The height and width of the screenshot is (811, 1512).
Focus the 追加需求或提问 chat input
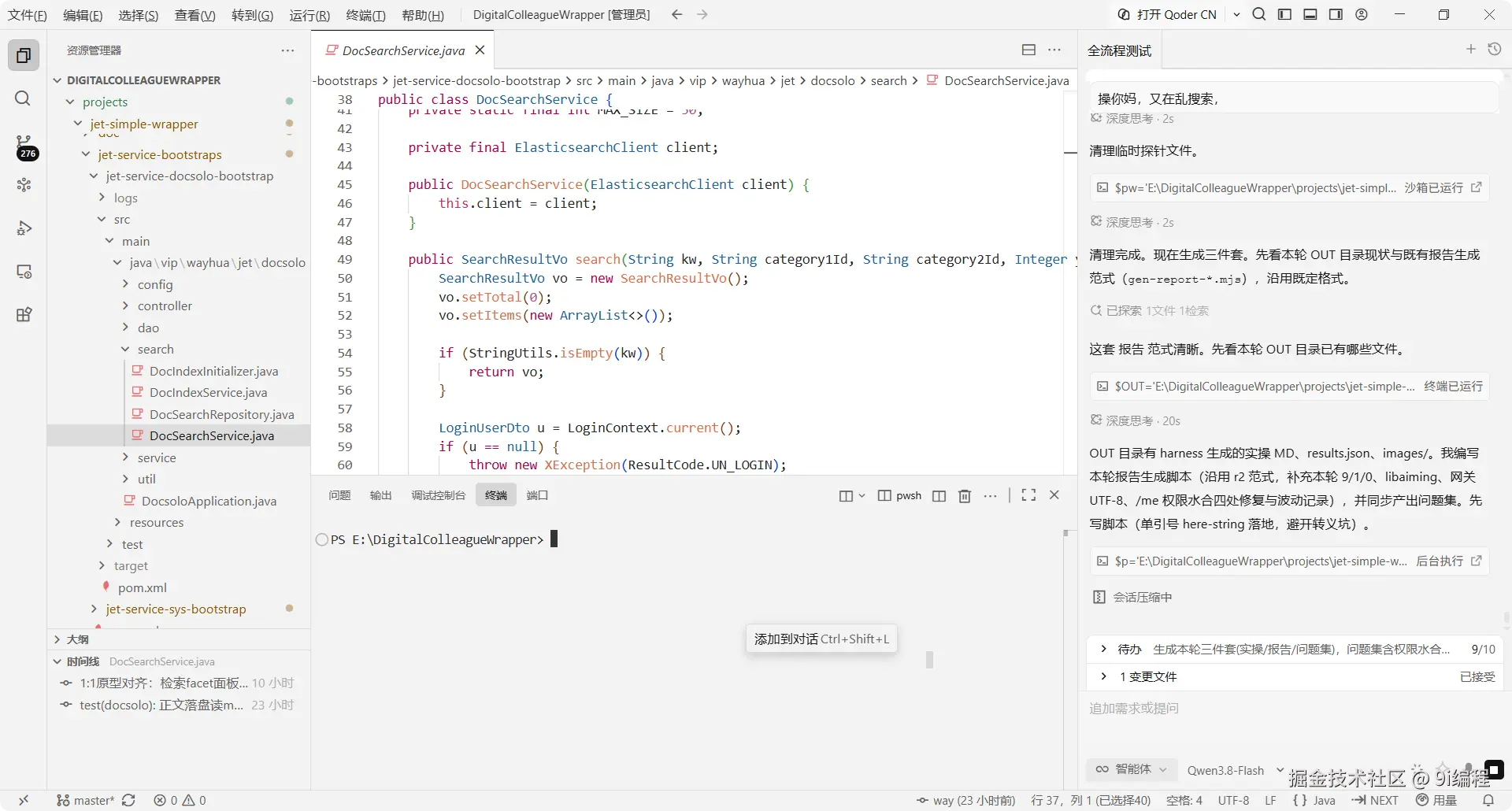(x=1294, y=709)
